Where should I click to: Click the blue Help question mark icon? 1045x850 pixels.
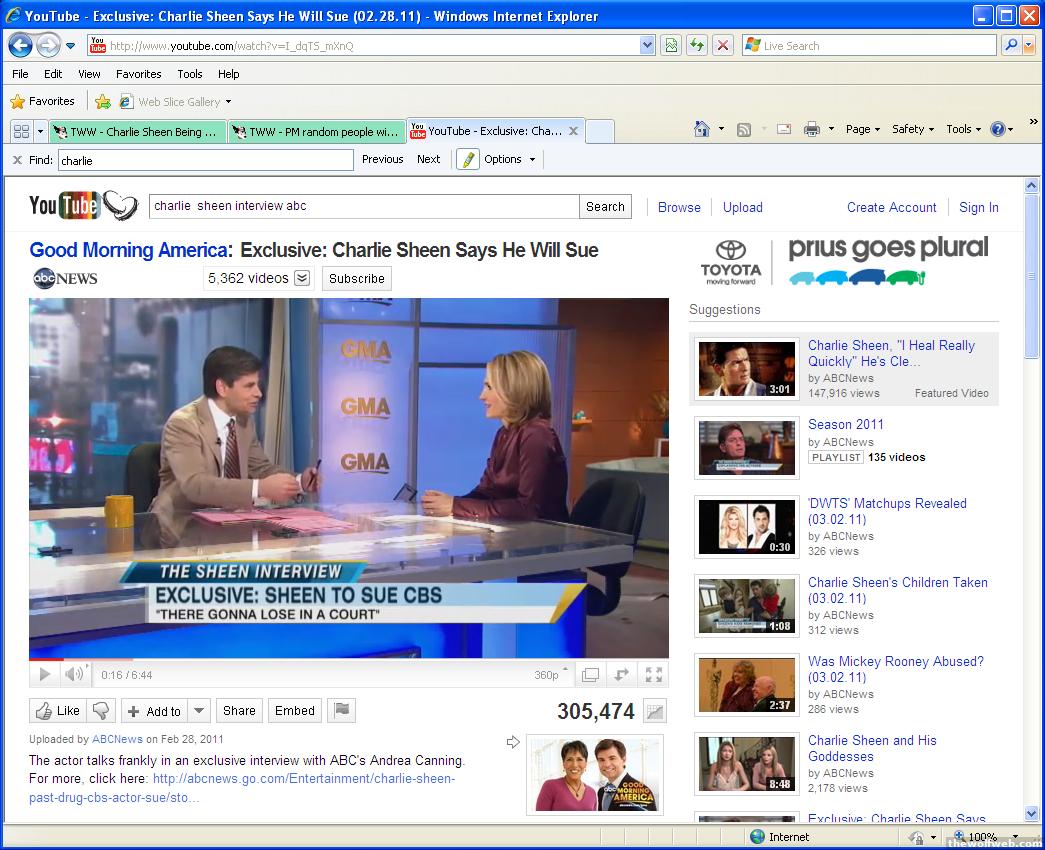(x=998, y=129)
